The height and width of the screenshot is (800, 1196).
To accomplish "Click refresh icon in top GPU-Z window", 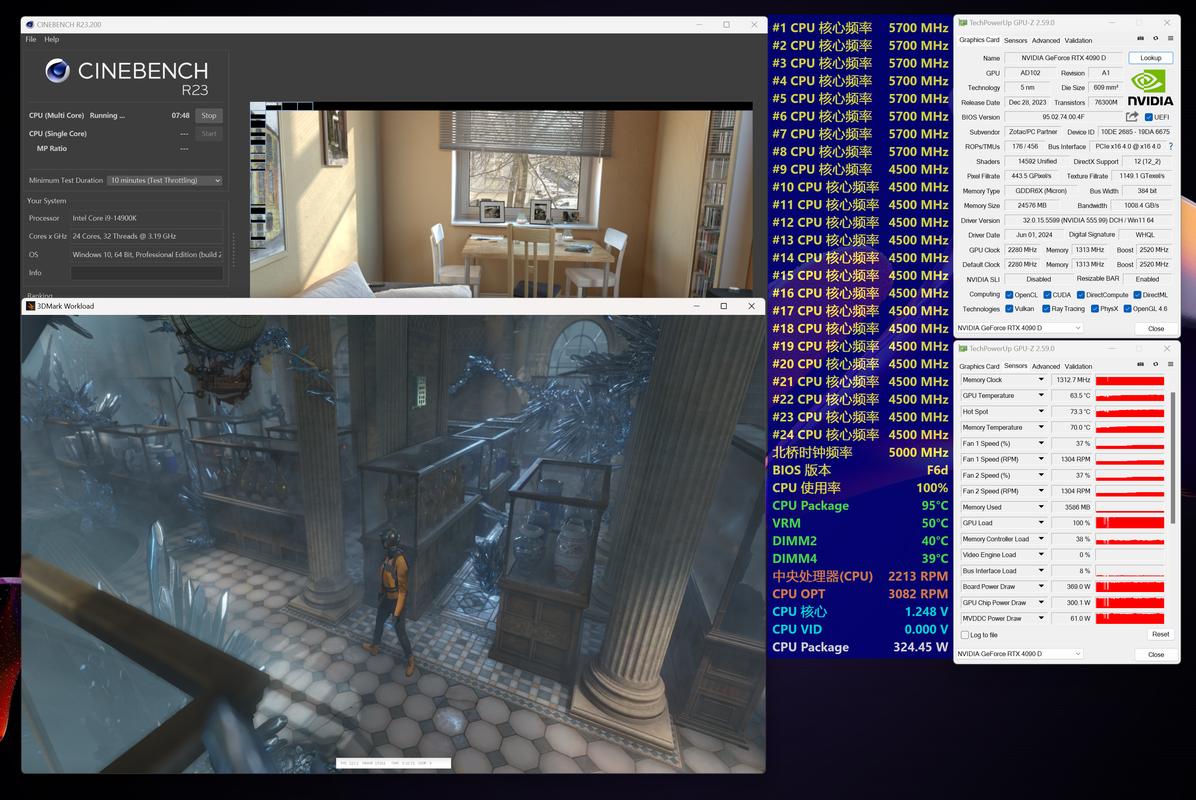I will (x=1155, y=40).
